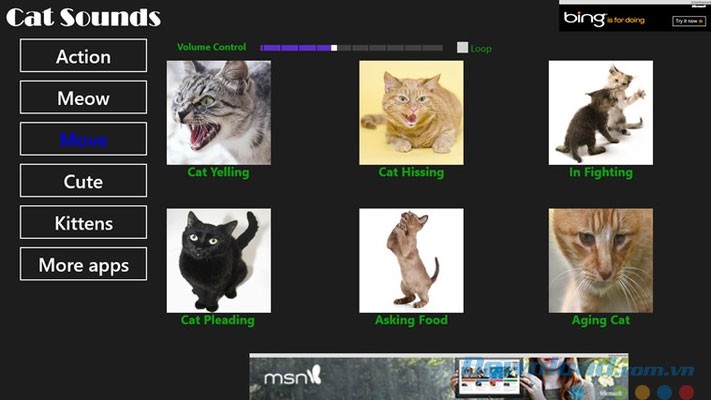The height and width of the screenshot is (400, 711).
Task: Open the Action category
Action: point(83,56)
